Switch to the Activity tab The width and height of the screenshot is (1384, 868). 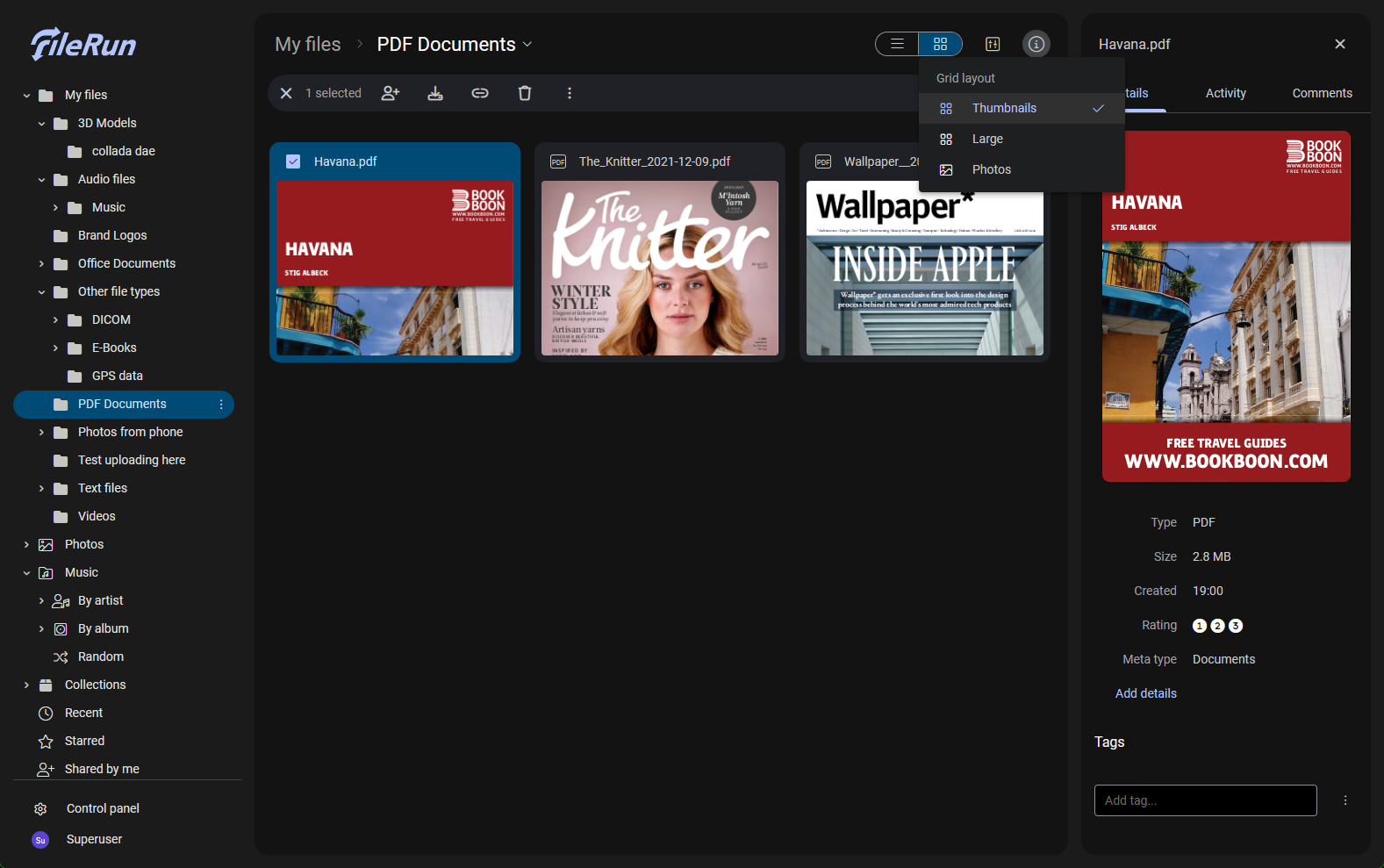tap(1225, 93)
